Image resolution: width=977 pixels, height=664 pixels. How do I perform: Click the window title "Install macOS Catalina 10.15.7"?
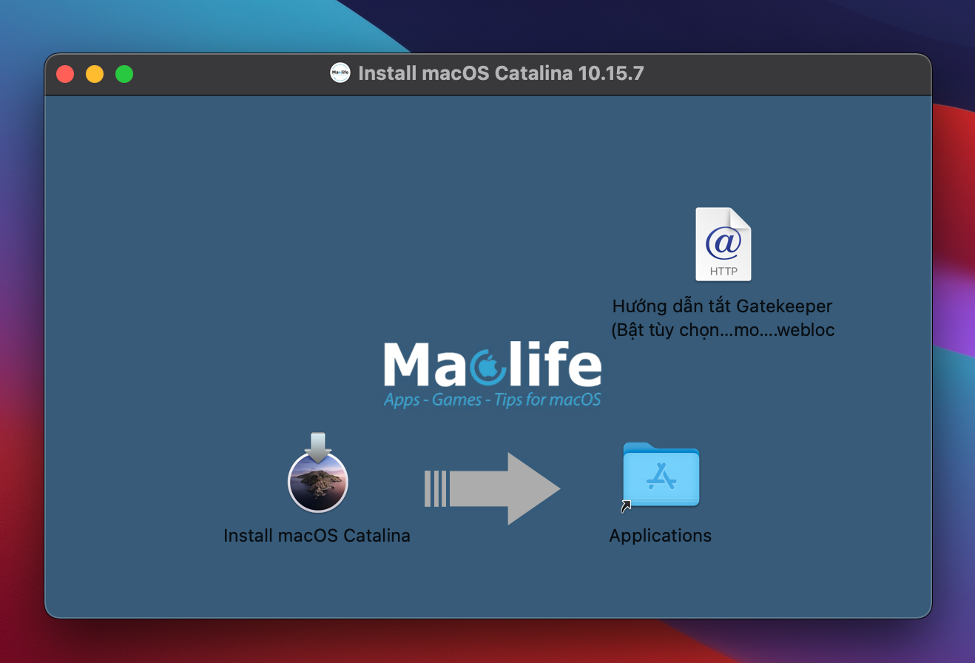pos(501,74)
